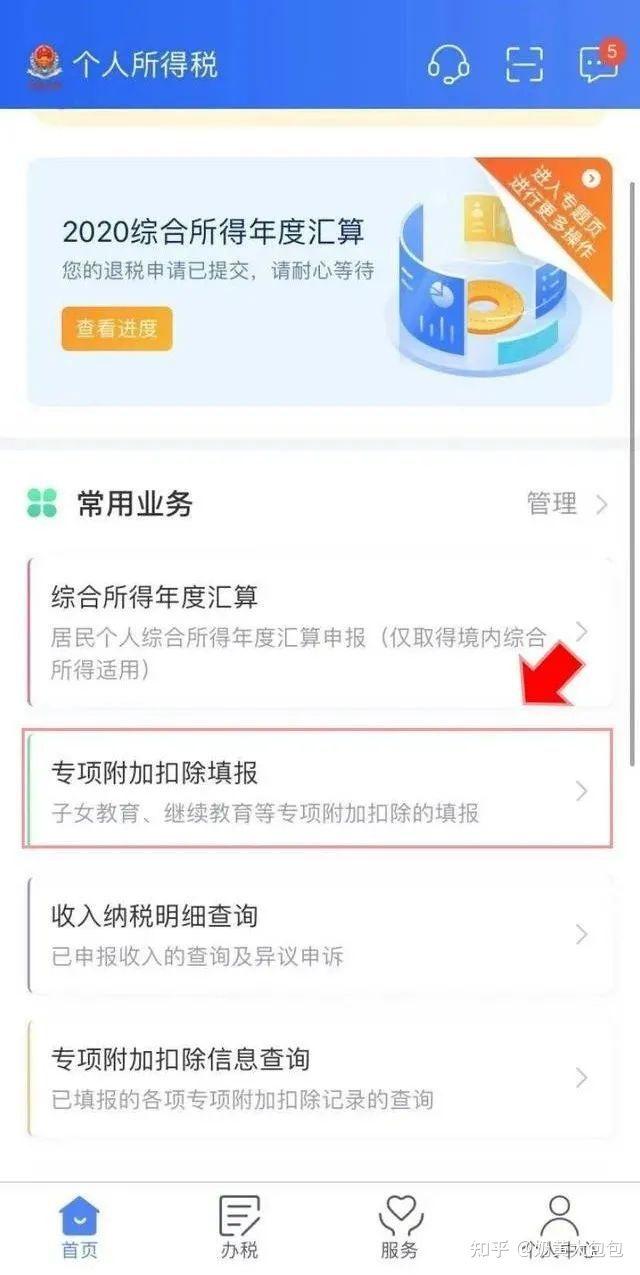Tap the tax bureau logo emblem
This screenshot has width=640, height=1275.
[x=44, y=66]
